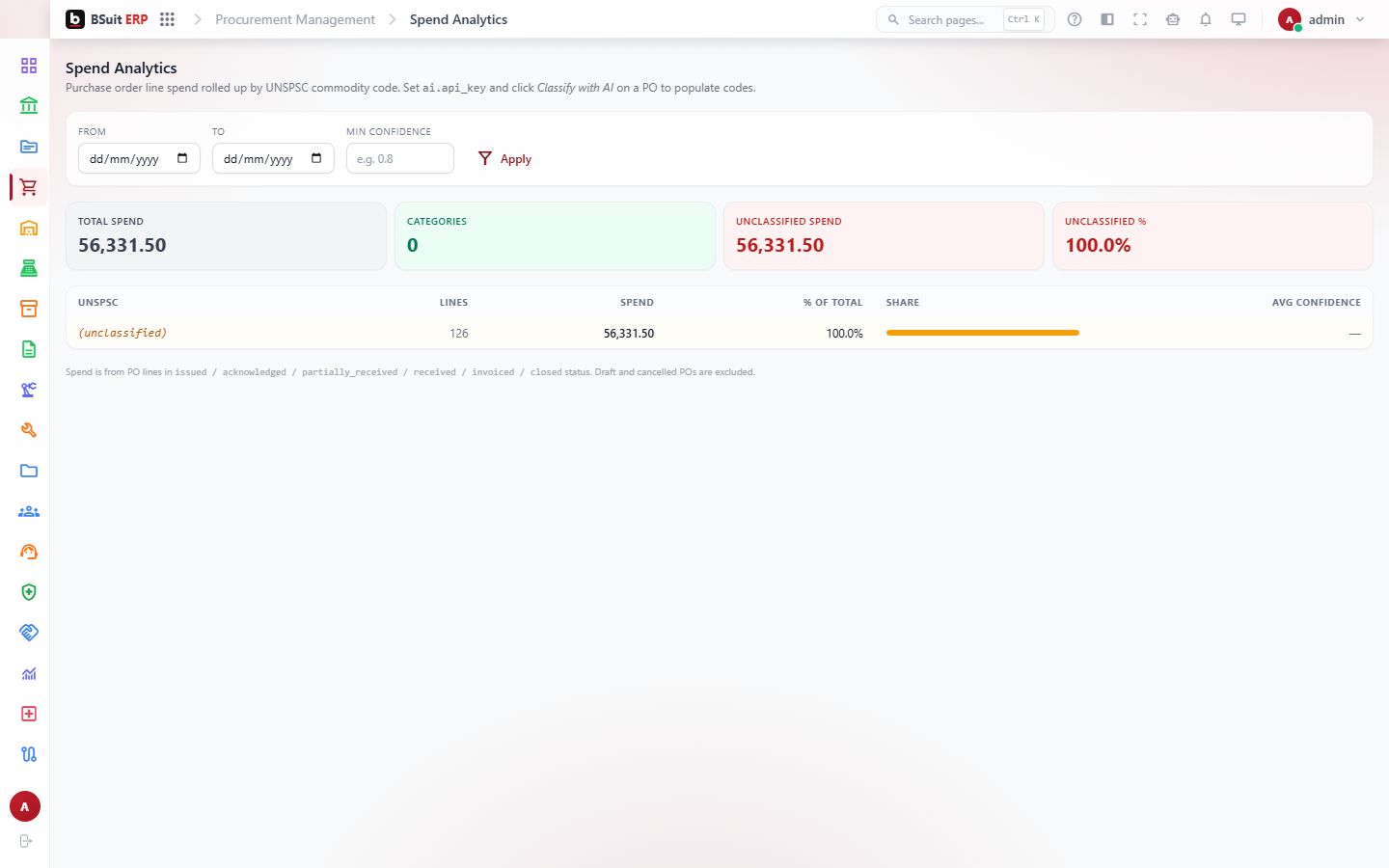Screen dimensions: 1389x868
Task: Open the help question mark icon
Action: pyautogui.click(x=1075, y=19)
